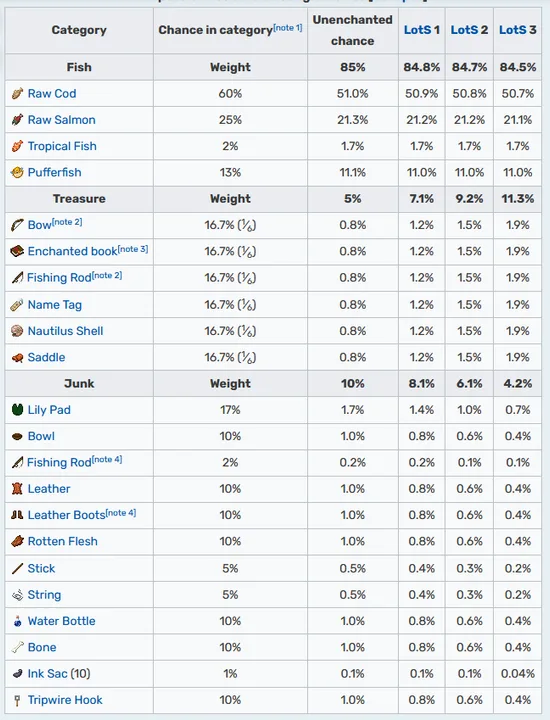Screen dimensions: 550x720
Task: Open note 3 beside Enchanted book
Action: click(133, 249)
